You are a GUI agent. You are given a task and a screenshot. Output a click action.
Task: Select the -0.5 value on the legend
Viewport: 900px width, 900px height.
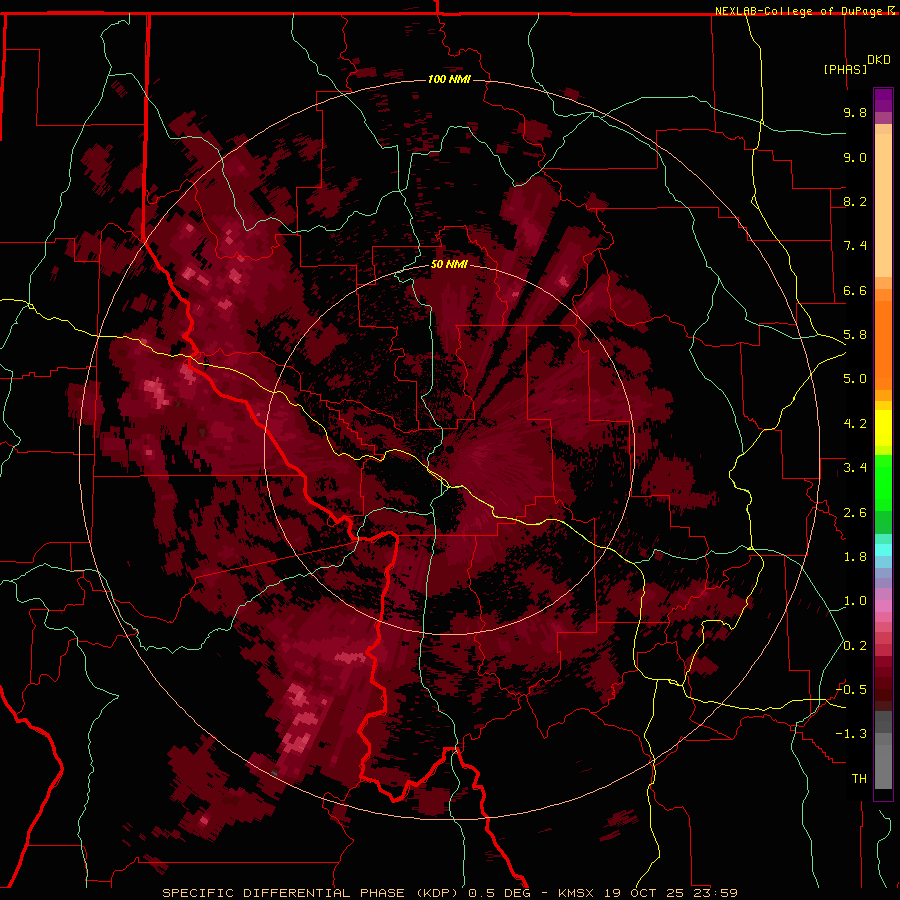(x=851, y=690)
